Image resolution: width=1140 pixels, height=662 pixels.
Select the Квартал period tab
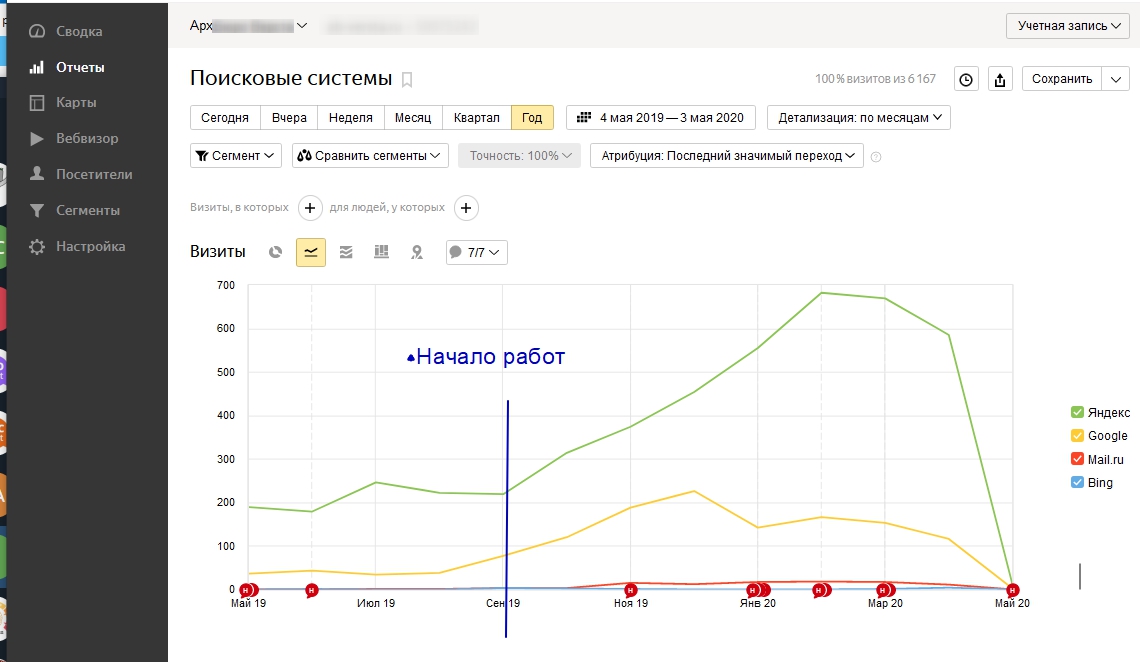(x=476, y=118)
